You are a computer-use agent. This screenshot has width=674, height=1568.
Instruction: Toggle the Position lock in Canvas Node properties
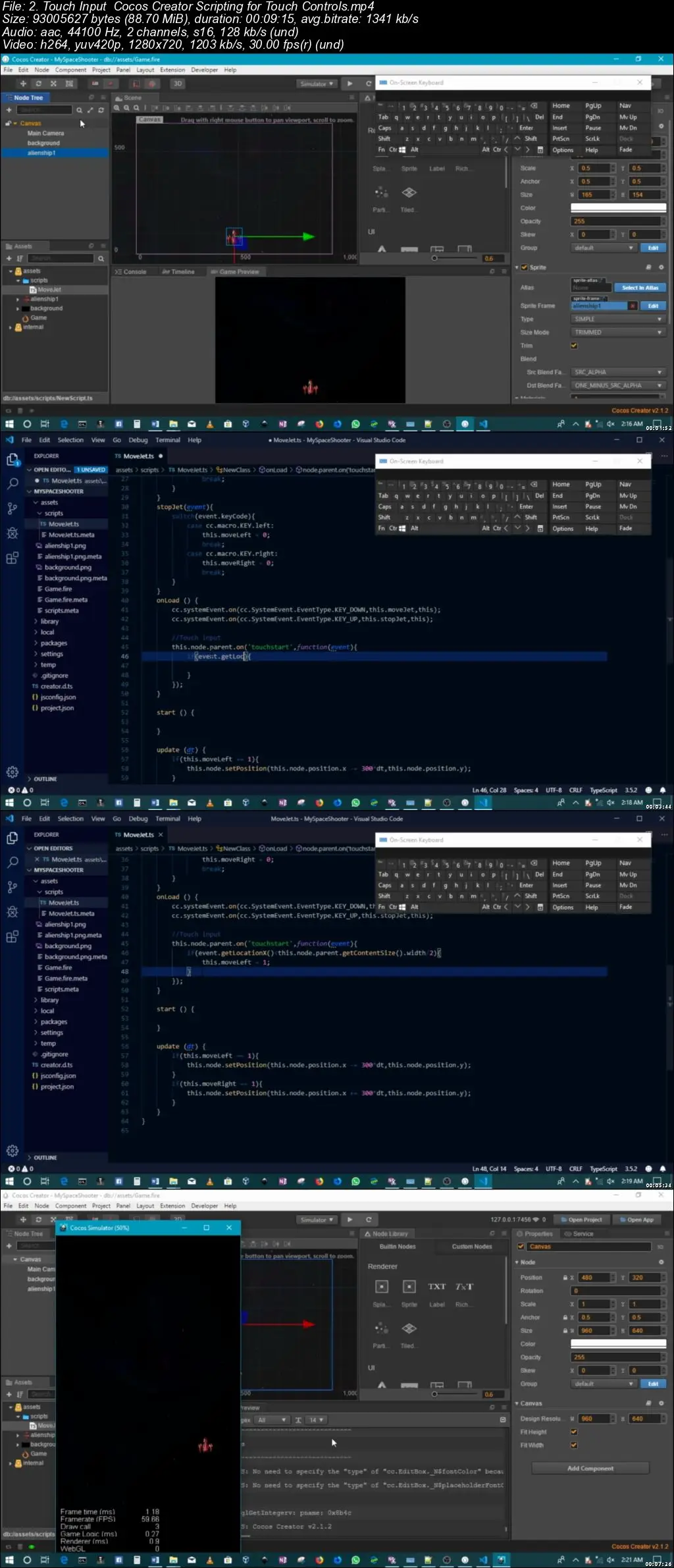pyautogui.click(x=565, y=1278)
